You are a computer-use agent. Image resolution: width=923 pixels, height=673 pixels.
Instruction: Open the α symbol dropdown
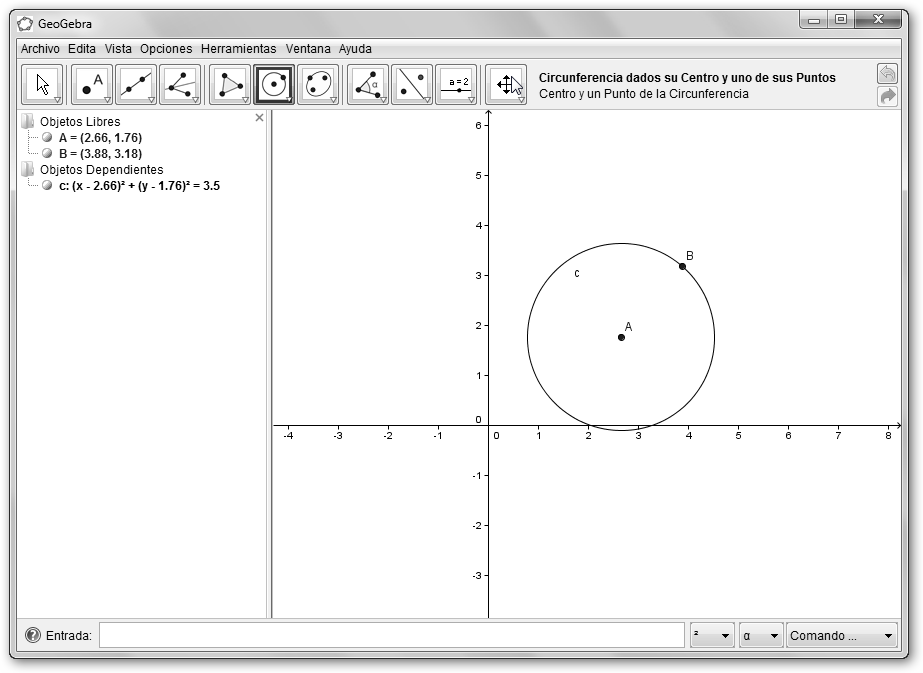tap(760, 636)
